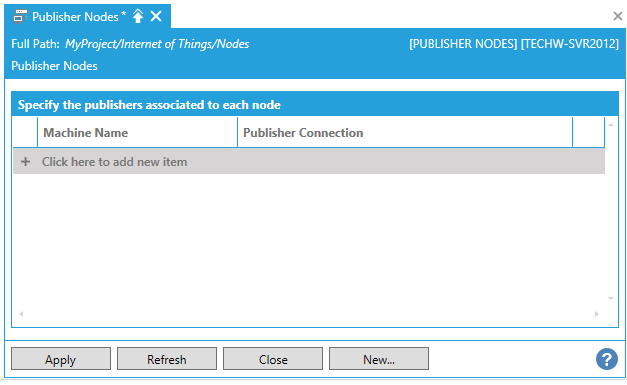The height and width of the screenshot is (385, 627).
Task: Close the Publisher Nodes tab
Action: [156, 16]
